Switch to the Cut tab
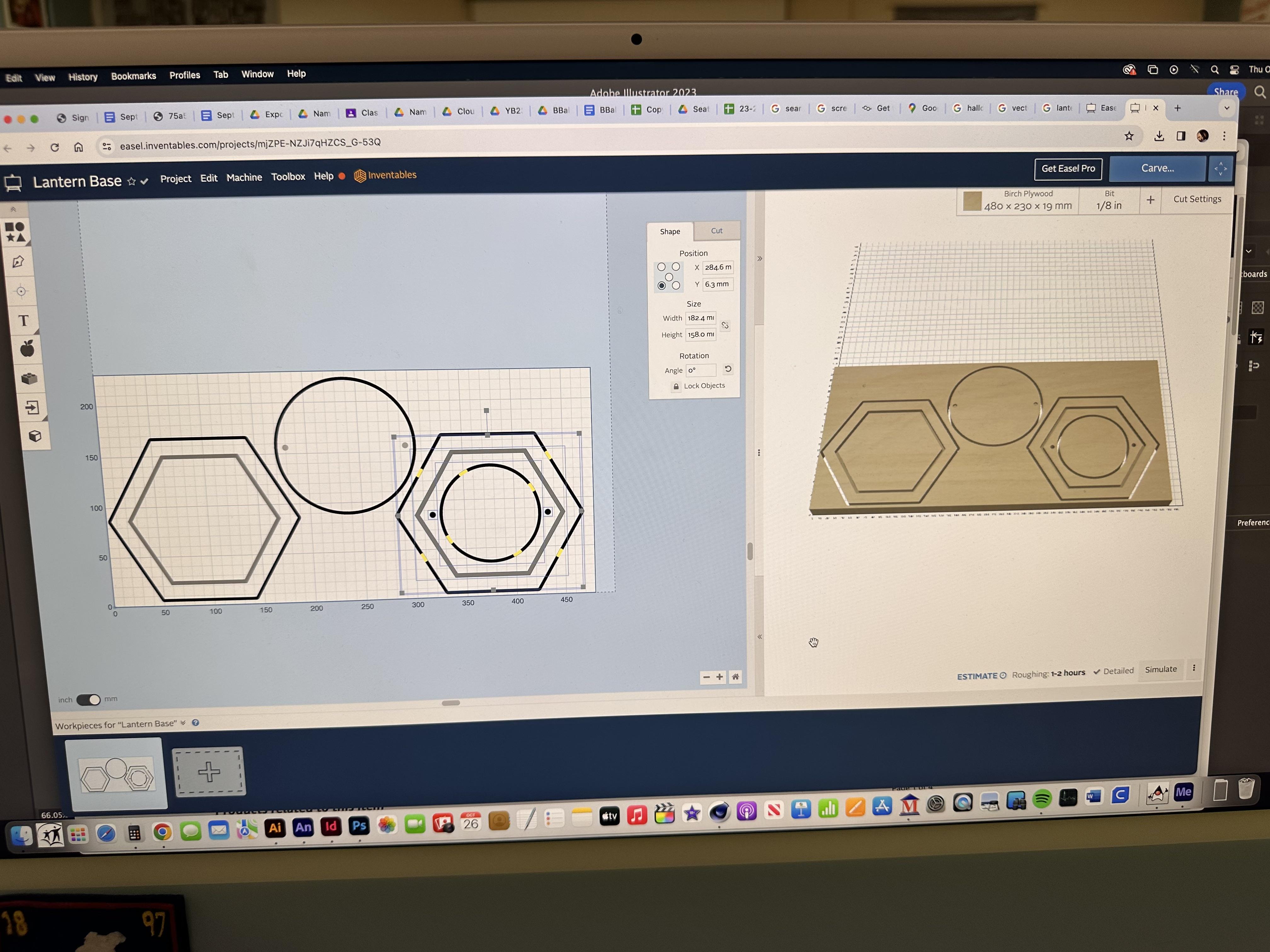Screen dimensions: 1270x952 coord(717,231)
